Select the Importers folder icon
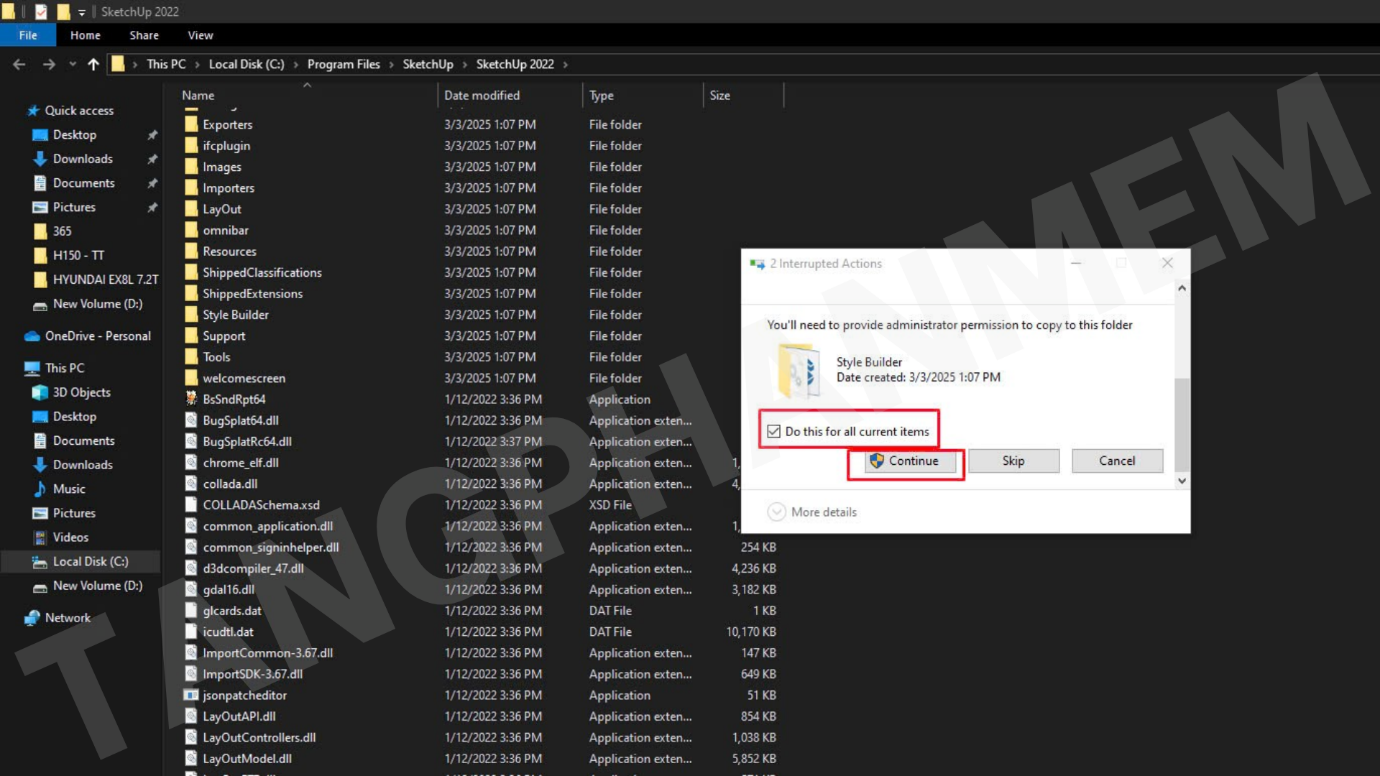This screenshot has width=1380, height=776. pyautogui.click(x=192, y=188)
